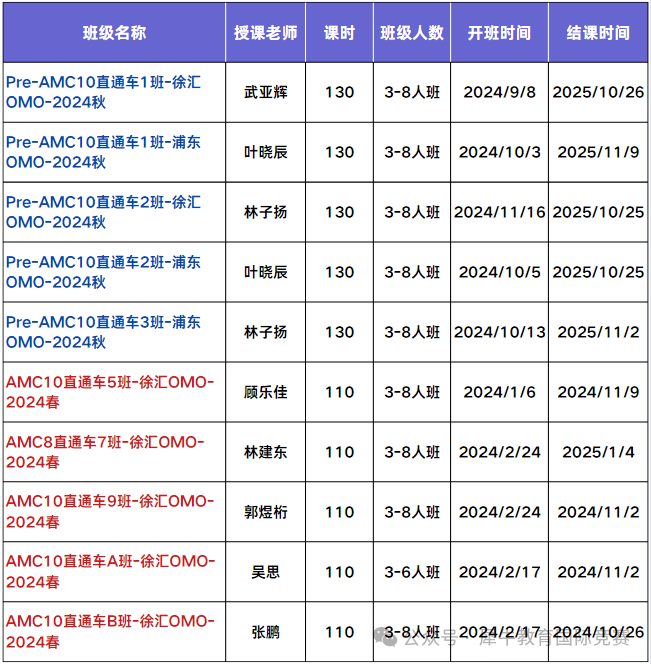Select class Pre-AMC10直通车3班-浦东 OMO-2024秋
651x664 pixels.
point(103,332)
